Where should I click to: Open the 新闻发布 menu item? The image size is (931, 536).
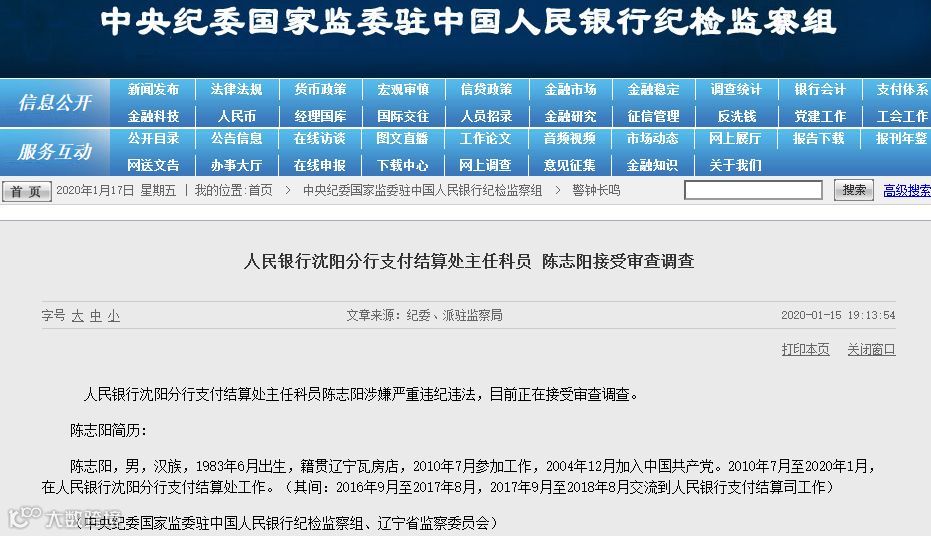click(x=153, y=90)
